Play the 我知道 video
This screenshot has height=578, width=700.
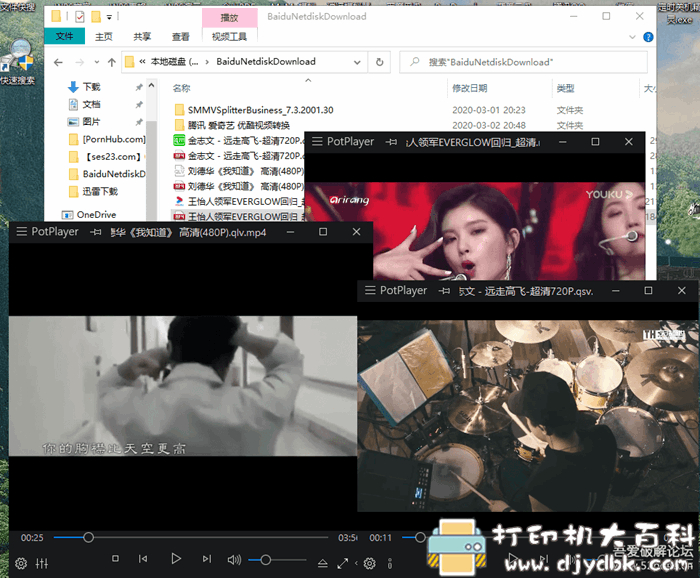click(176, 558)
